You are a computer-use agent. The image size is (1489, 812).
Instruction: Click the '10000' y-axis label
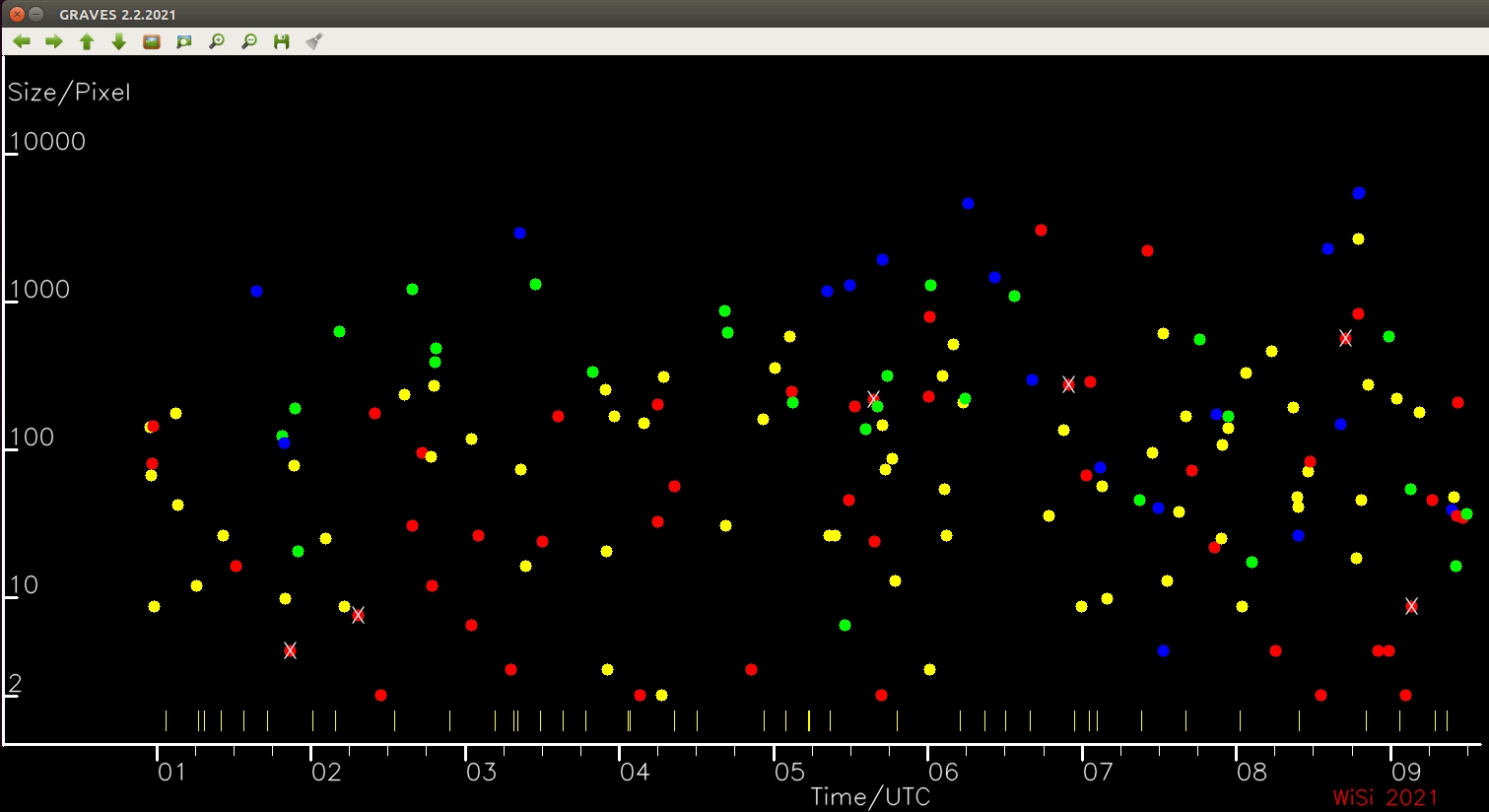coord(47,142)
